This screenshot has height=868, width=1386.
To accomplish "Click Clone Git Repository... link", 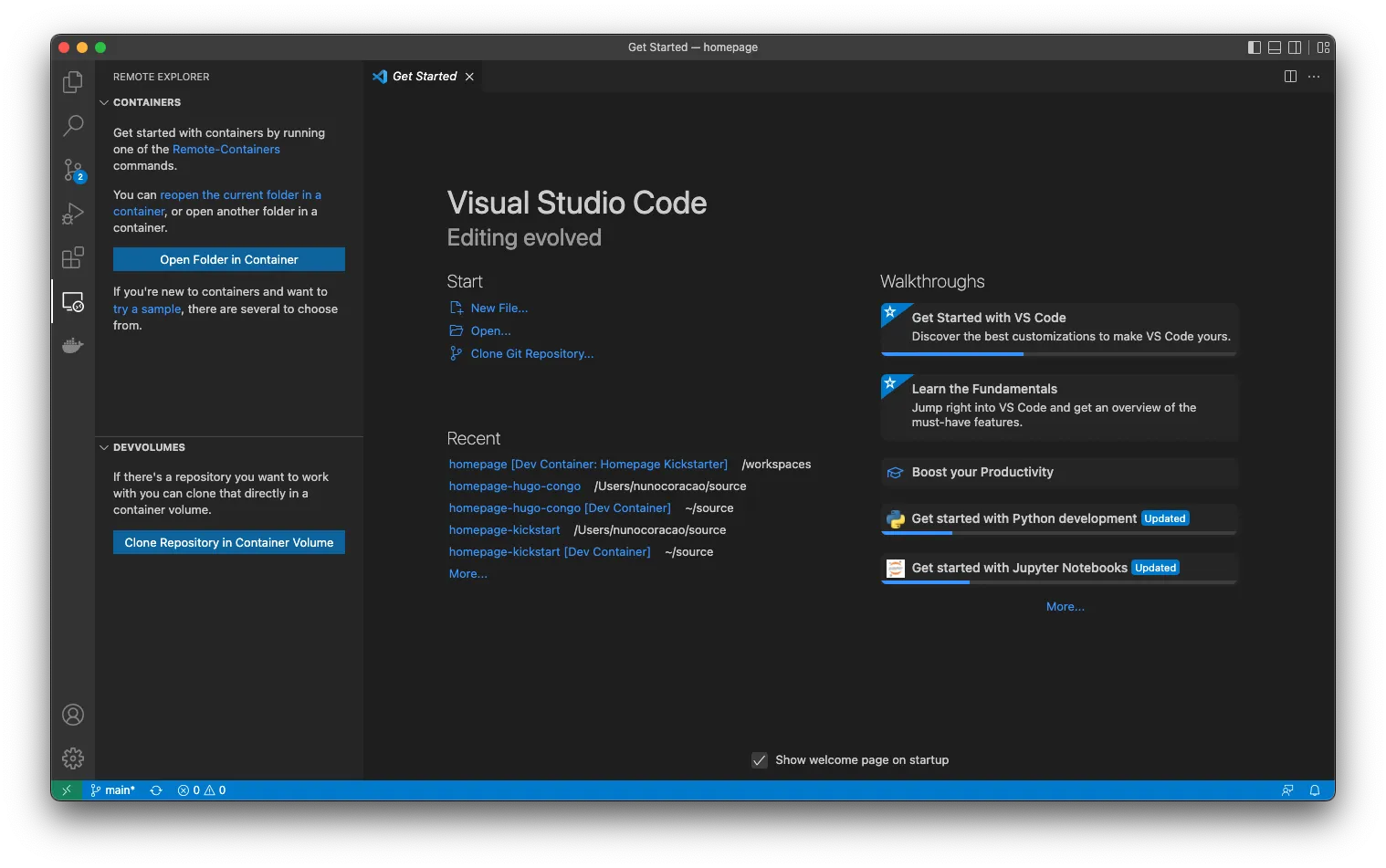I will tap(531, 354).
